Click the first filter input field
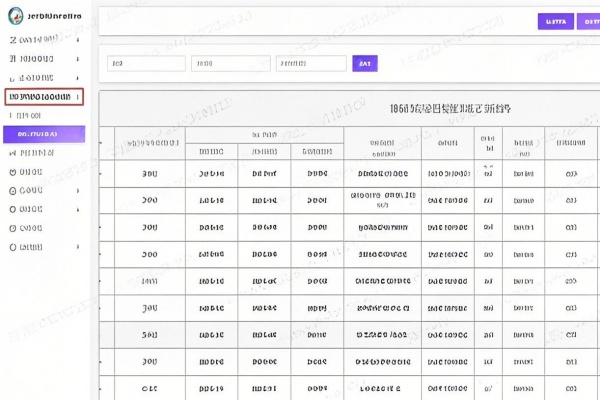Image resolution: width=600 pixels, height=400 pixels. (x=146, y=64)
